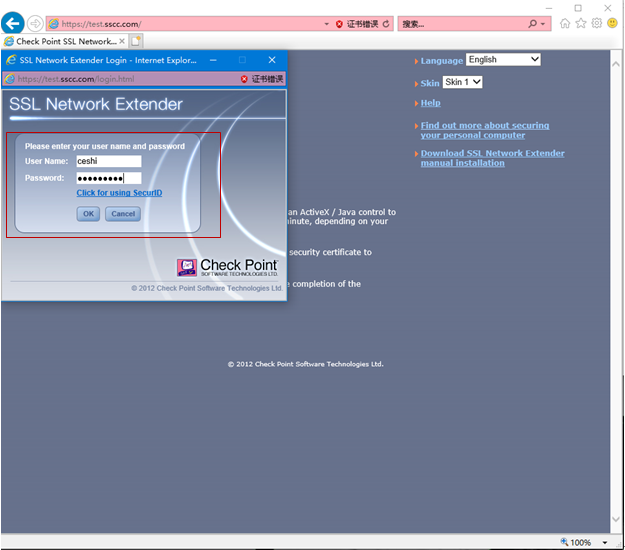Click the Cancel button in login dialog
The width and height of the screenshot is (625, 550).
123,214
